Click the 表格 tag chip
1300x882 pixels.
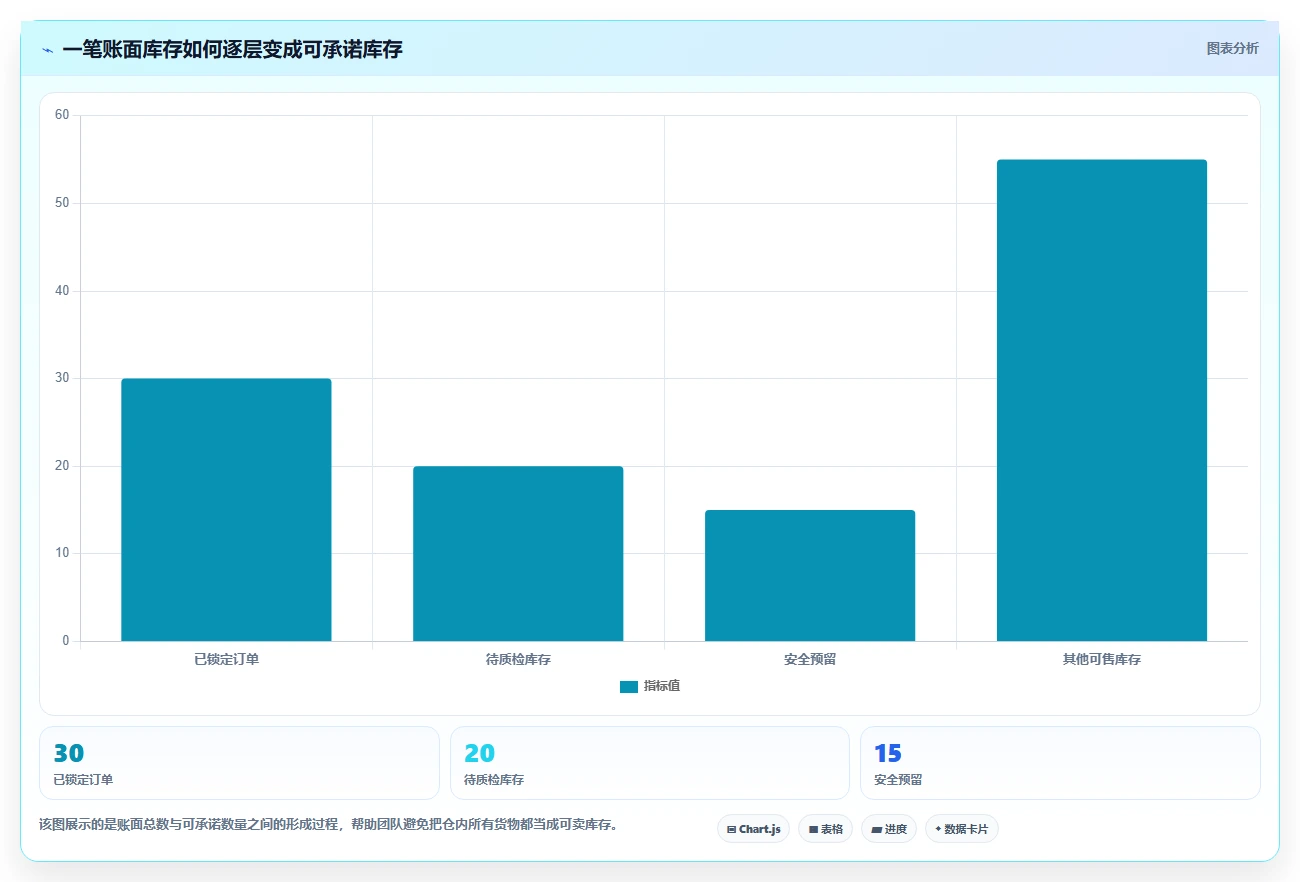(825, 829)
